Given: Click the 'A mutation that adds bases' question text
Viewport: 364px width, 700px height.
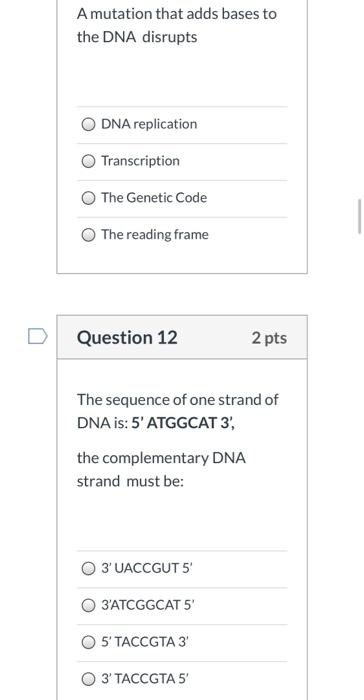Looking at the screenshot, I should click(x=177, y=25).
